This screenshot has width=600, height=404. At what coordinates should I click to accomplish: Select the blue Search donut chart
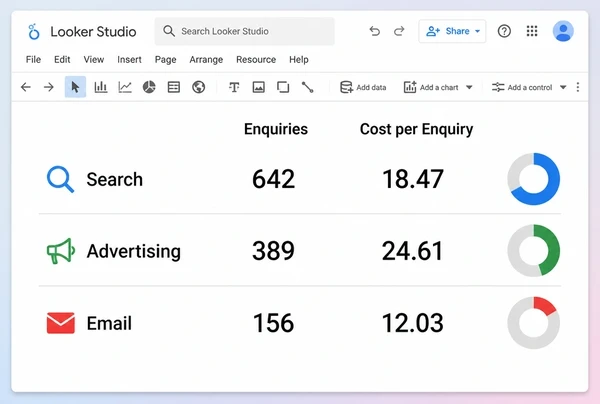(533, 179)
